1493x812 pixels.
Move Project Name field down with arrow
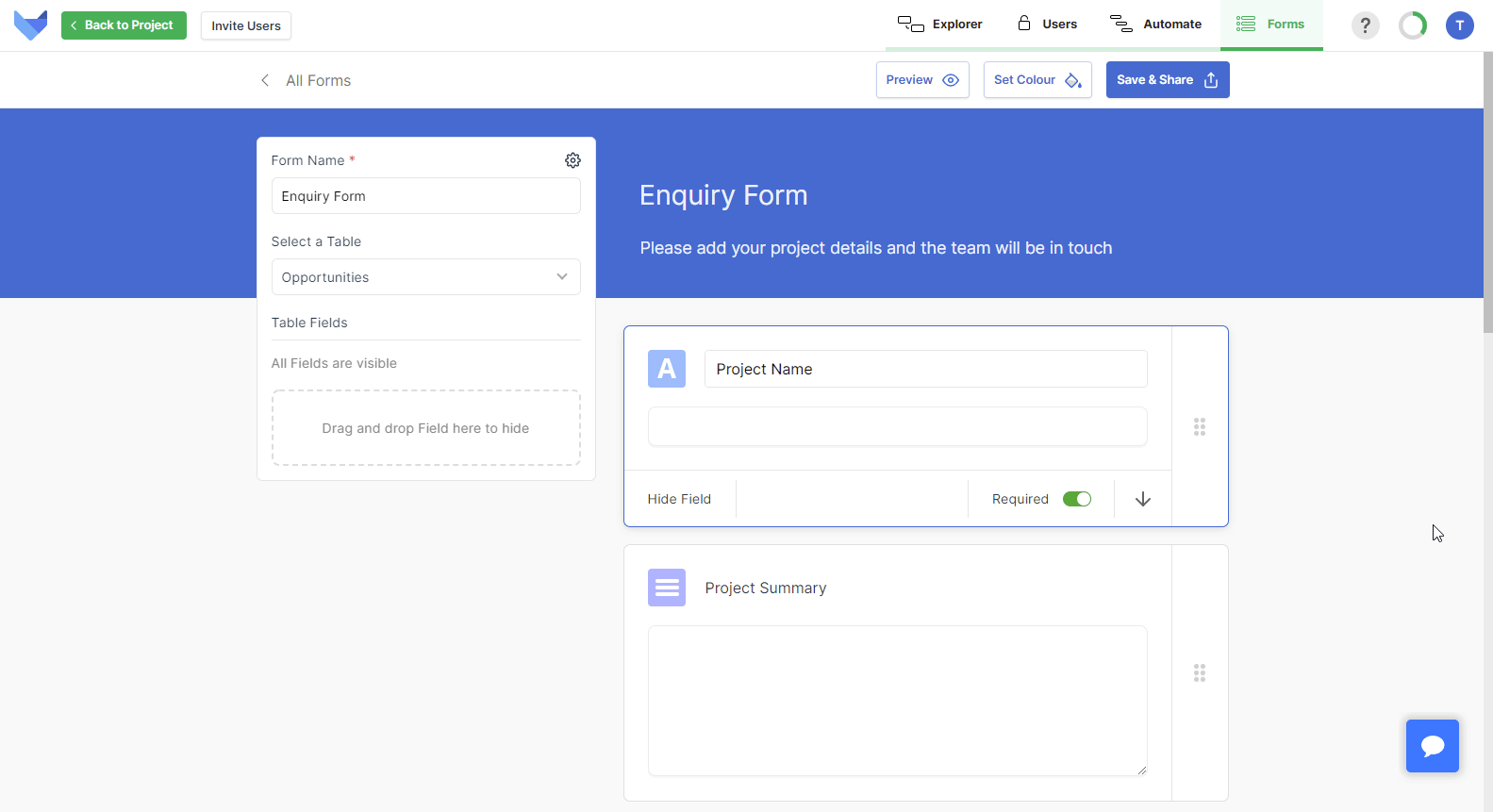point(1143,499)
